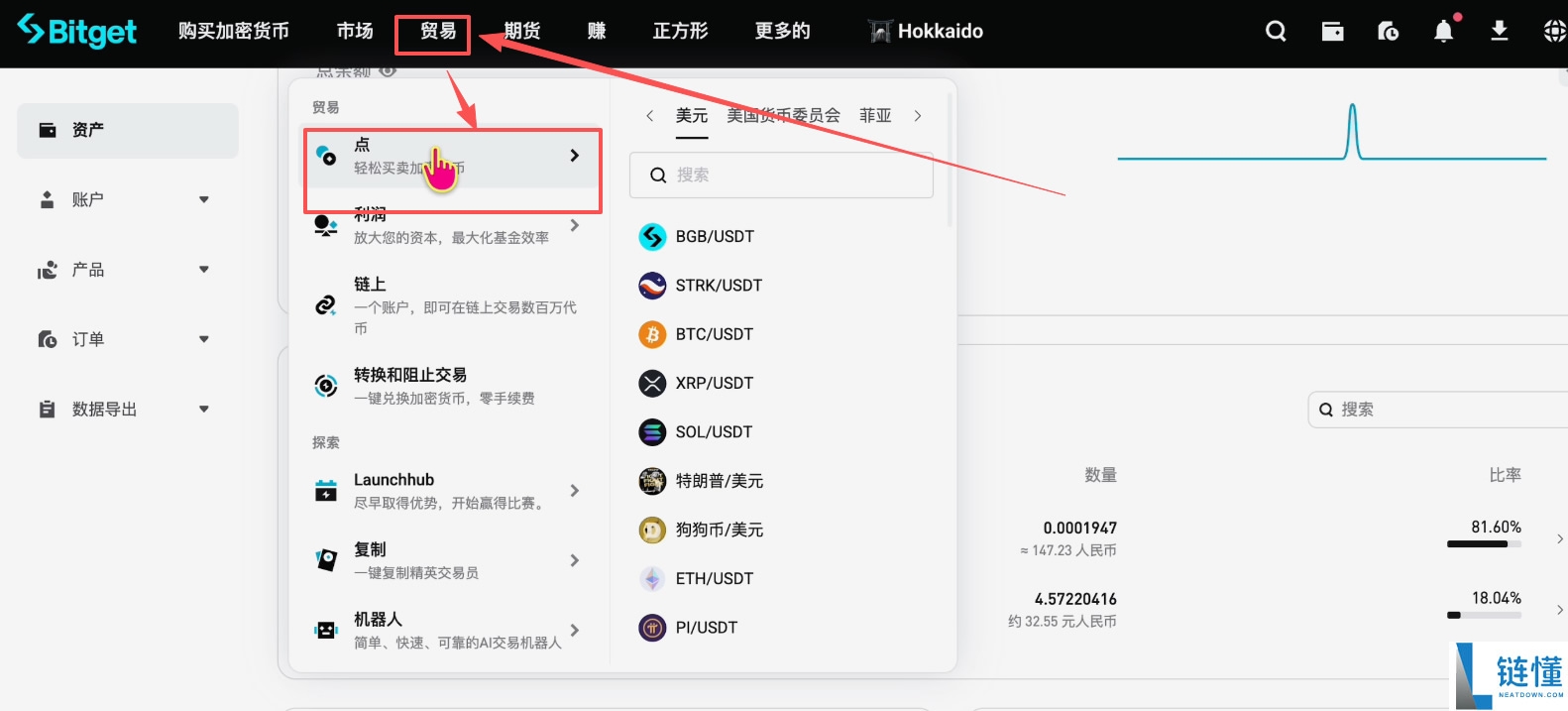Click the 81.60% ratio progress bar

(1484, 543)
